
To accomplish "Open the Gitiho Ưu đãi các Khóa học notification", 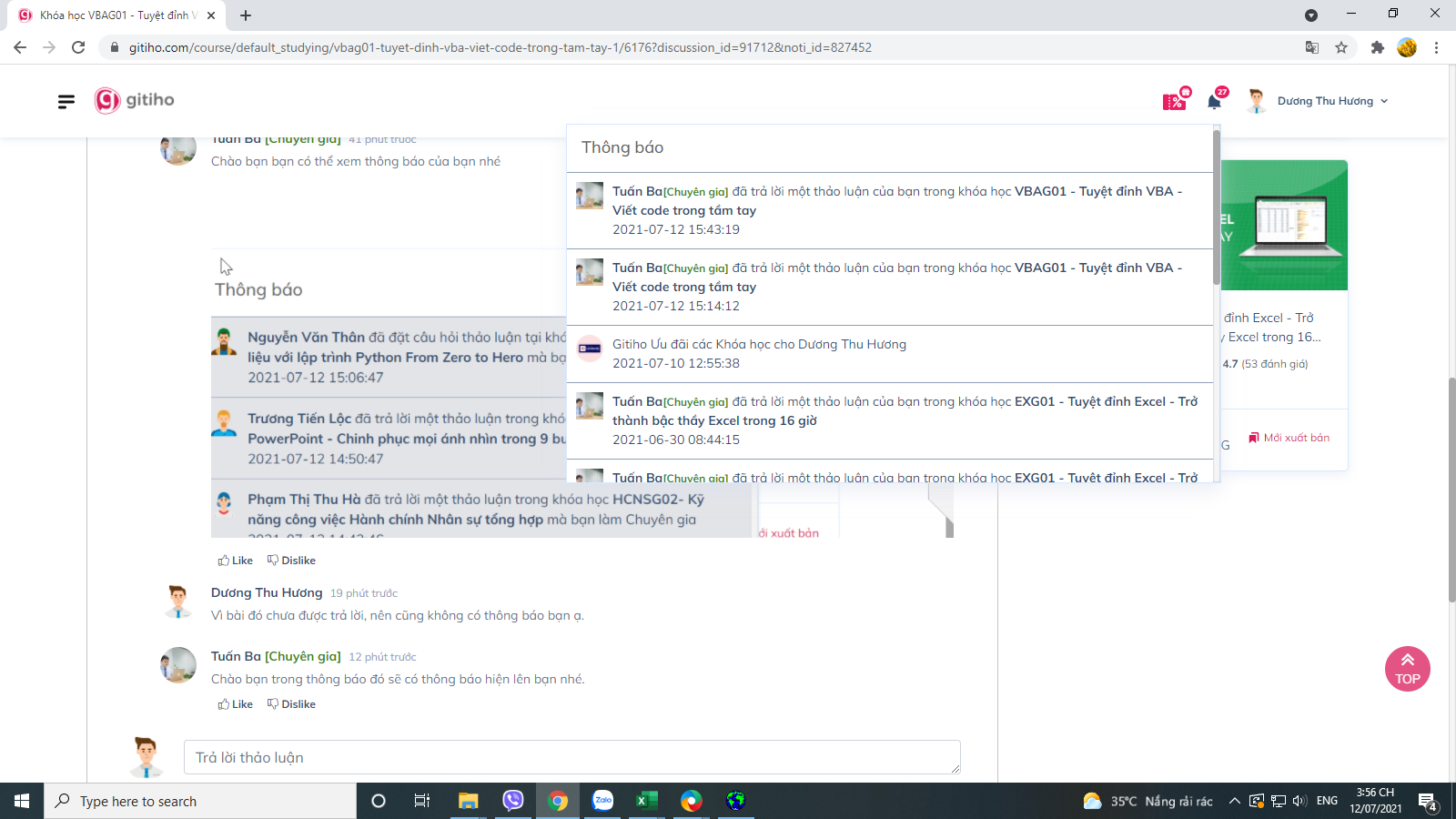I will tap(890, 354).
